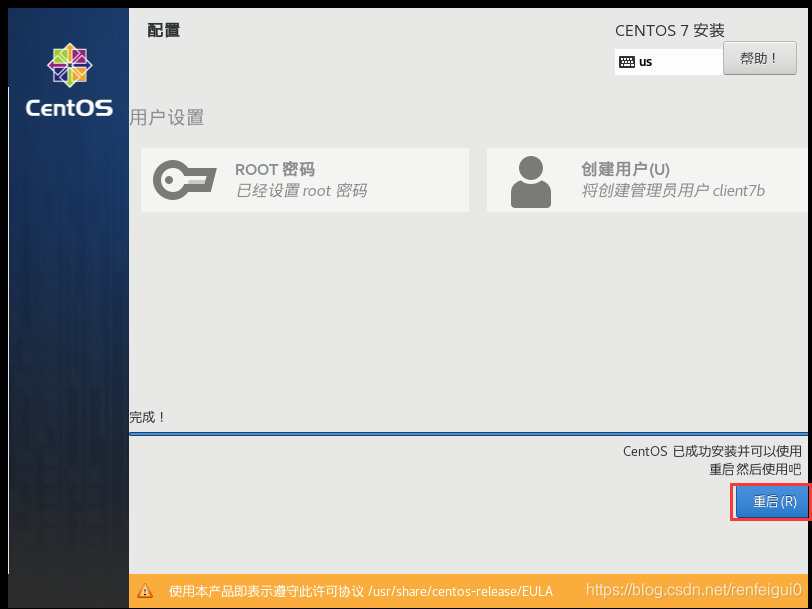Viewport: 812px width, 609px height.
Task: Click the Reboot 重启(R) button
Action: [772, 501]
